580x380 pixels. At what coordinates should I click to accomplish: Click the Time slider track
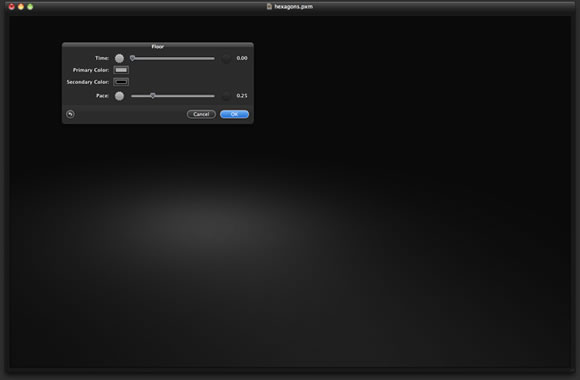pos(173,58)
